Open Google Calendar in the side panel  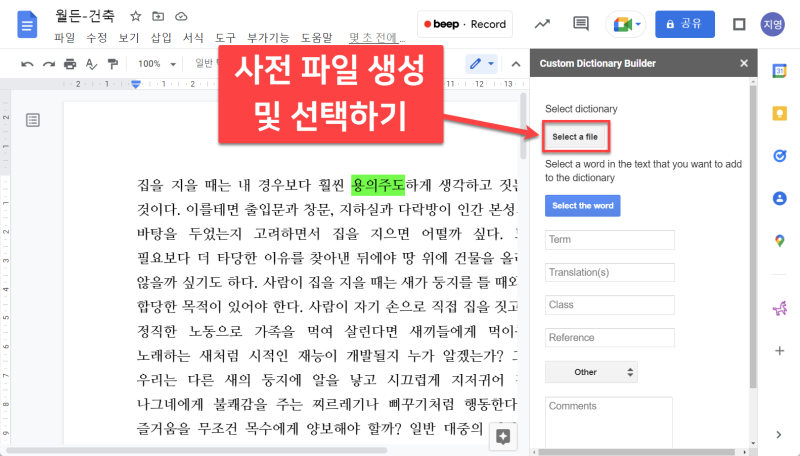pyautogui.click(x=780, y=71)
